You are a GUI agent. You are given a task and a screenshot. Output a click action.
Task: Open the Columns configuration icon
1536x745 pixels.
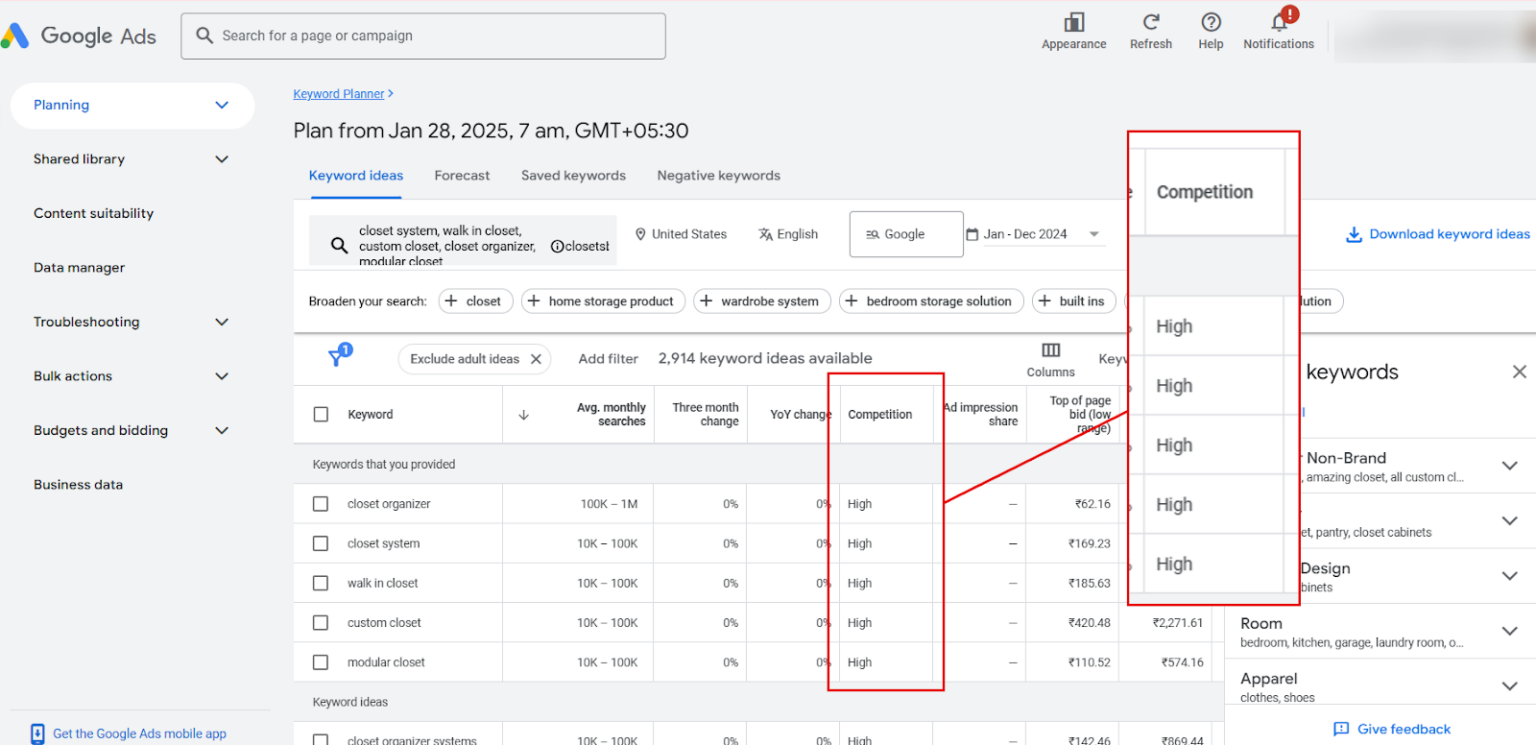click(x=1049, y=348)
